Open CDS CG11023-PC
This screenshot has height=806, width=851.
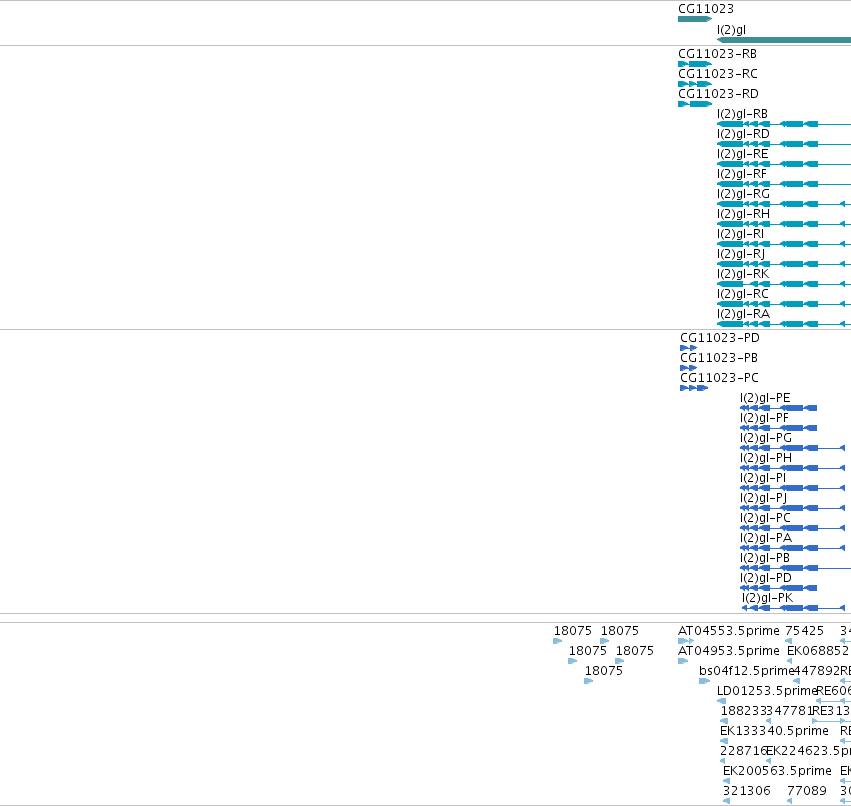point(694,388)
